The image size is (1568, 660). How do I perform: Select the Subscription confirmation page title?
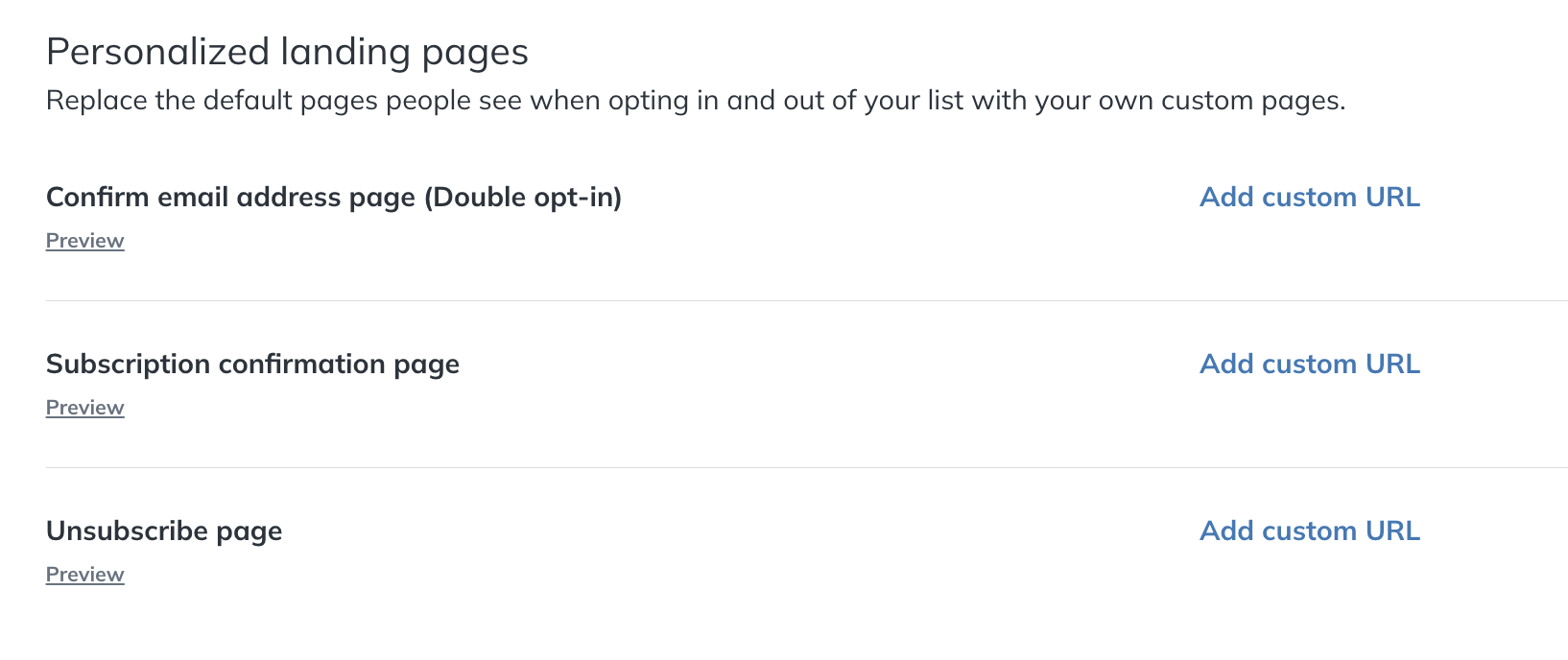252,365
